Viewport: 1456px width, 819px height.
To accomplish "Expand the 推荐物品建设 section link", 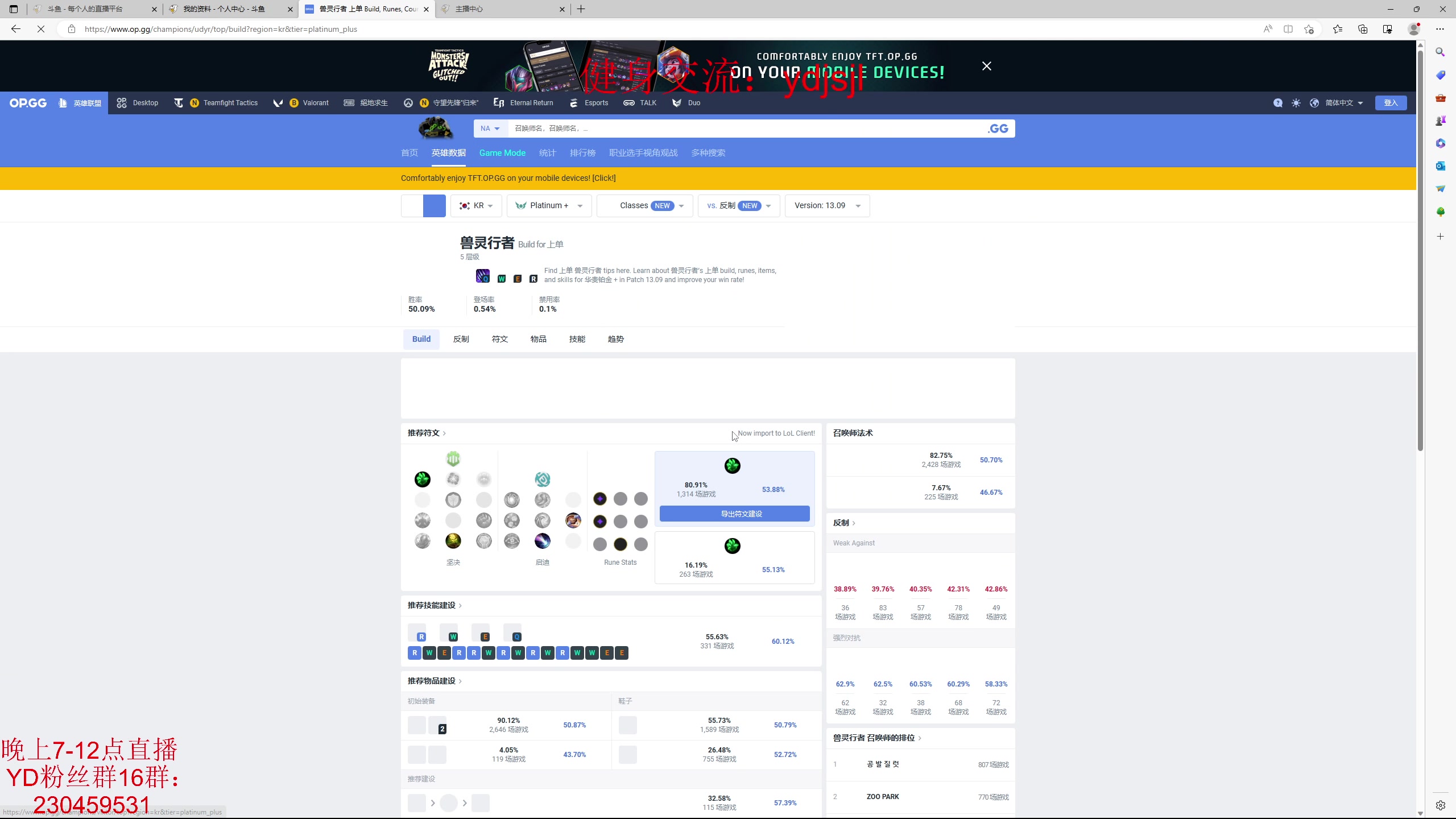I will (x=435, y=681).
